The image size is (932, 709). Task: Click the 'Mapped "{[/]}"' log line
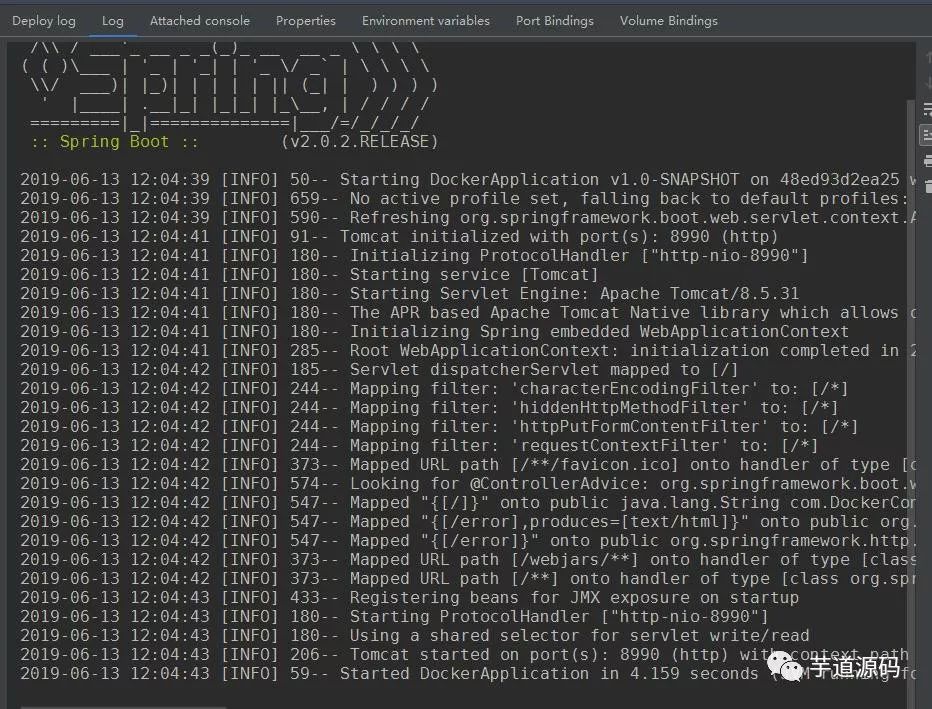pyautogui.click(x=468, y=503)
